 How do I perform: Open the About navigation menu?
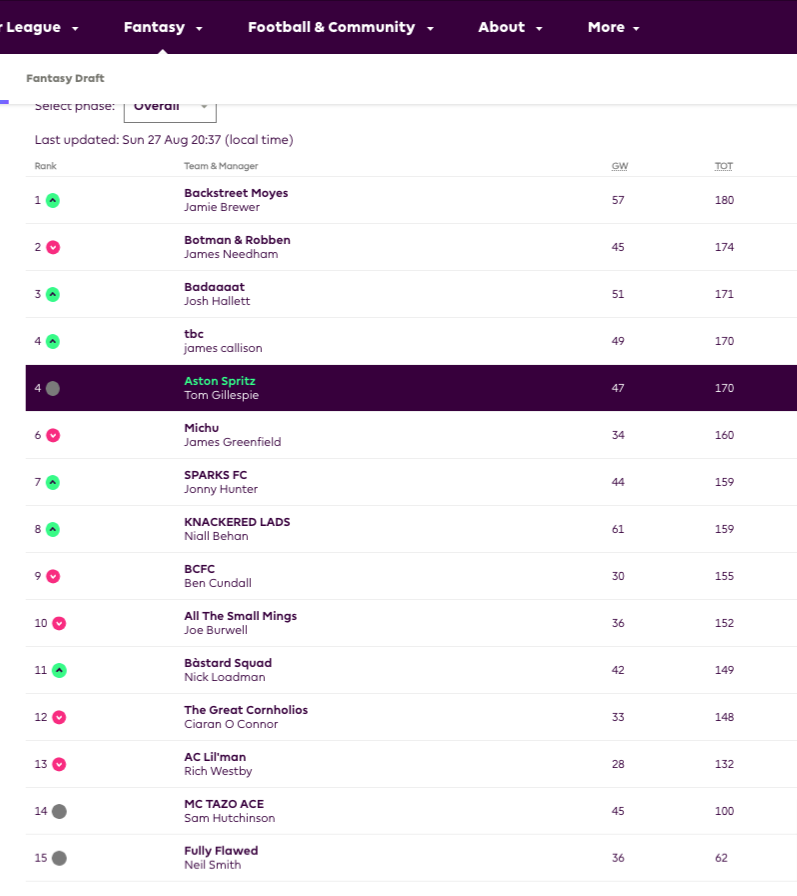510,27
